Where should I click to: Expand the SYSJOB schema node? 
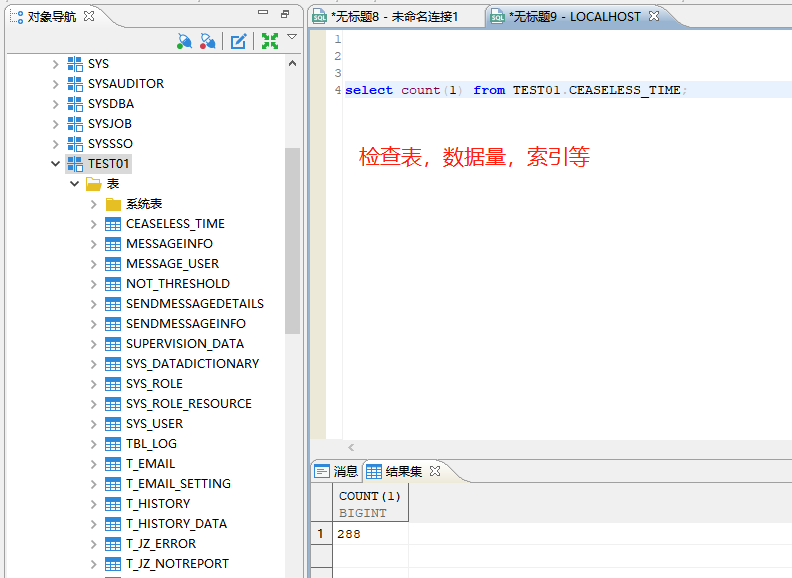coord(56,124)
